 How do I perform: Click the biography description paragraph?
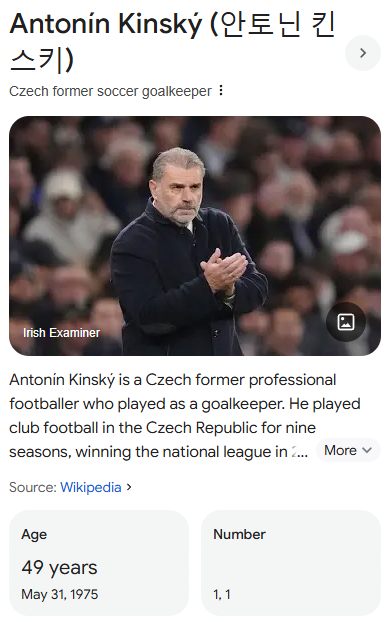[184, 416]
